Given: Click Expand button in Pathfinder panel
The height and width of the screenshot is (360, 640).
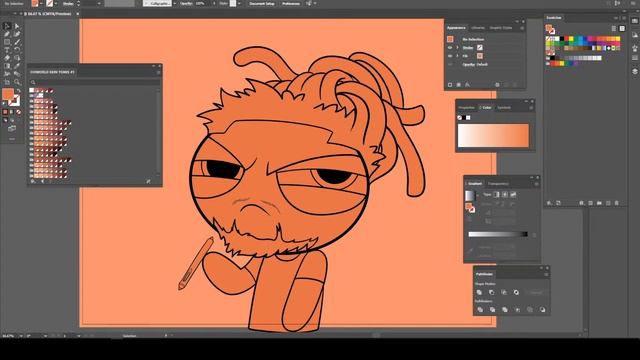Looking at the screenshot, I should point(536,292).
